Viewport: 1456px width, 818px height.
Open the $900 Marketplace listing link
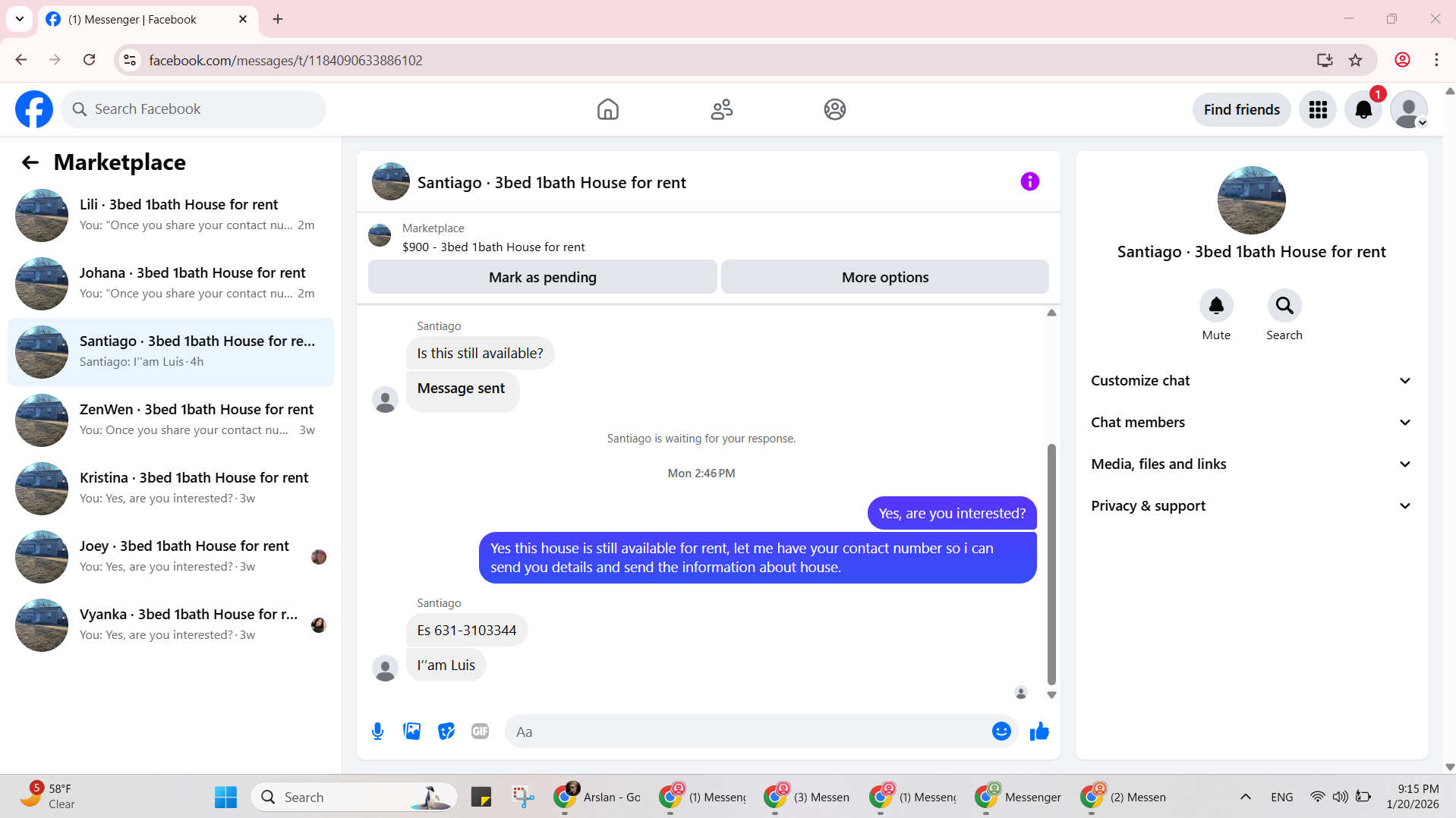point(493,247)
